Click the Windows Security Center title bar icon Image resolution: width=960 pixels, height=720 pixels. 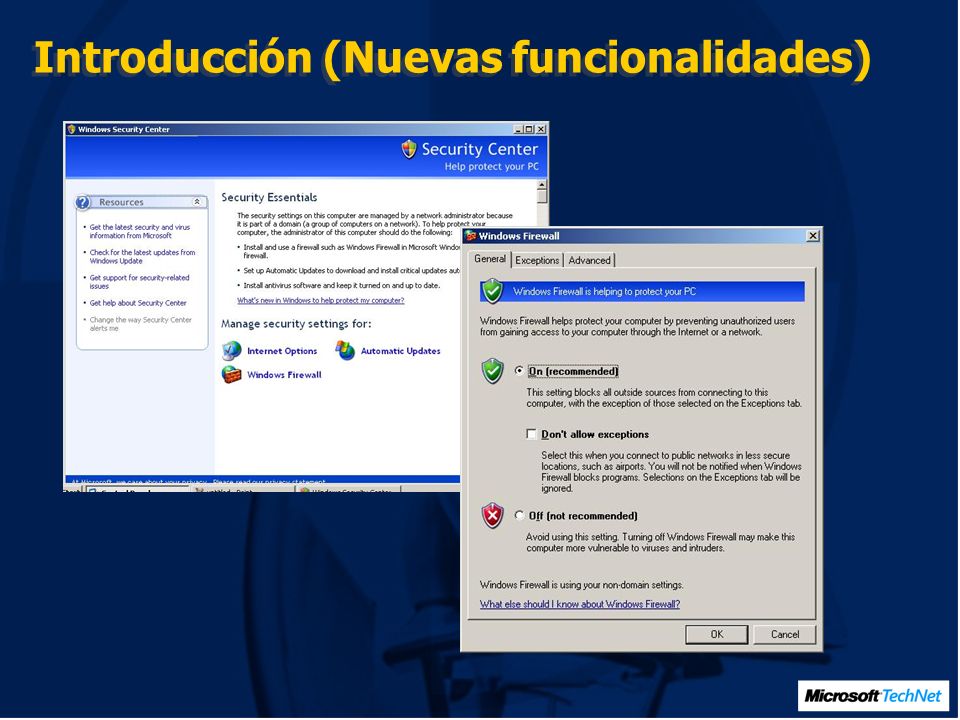click(x=72, y=129)
